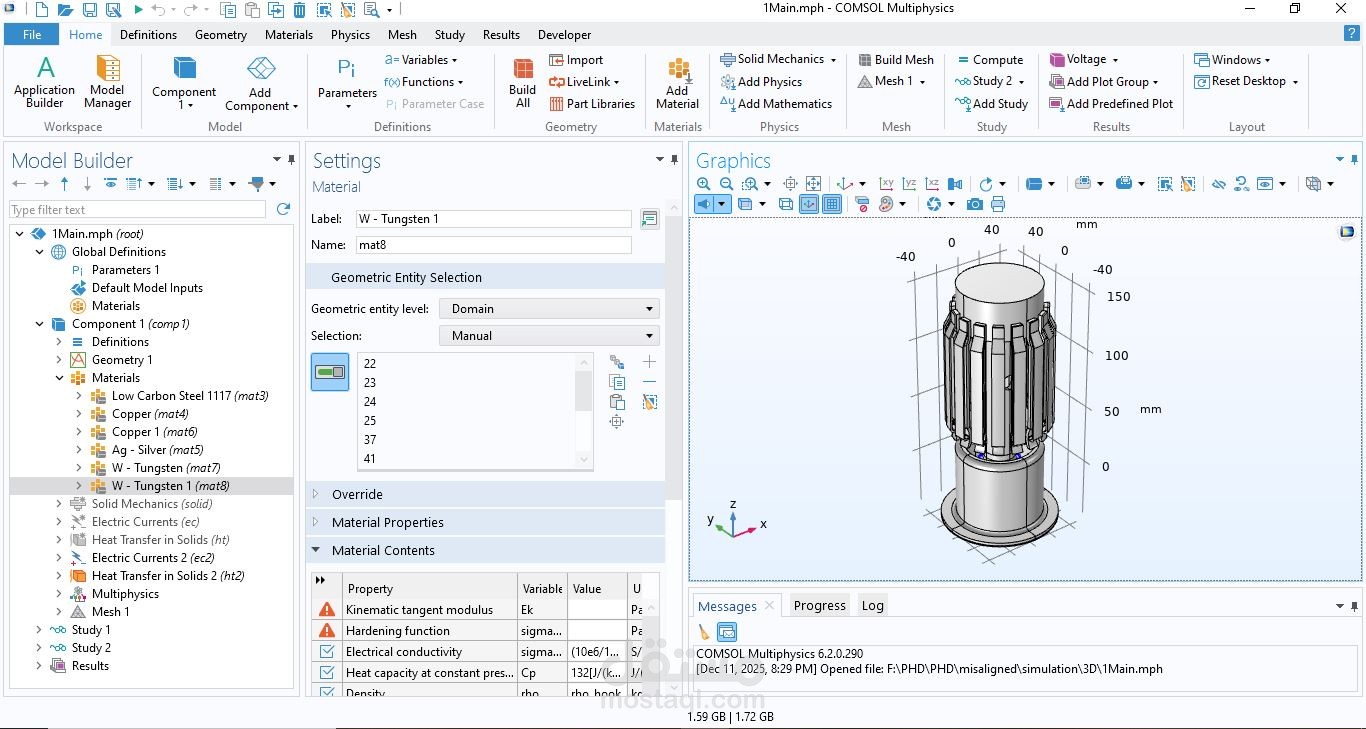Open the Windows layout dropdown
The height and width of the screenshot is (729, 1366).
click(1232, 59)
